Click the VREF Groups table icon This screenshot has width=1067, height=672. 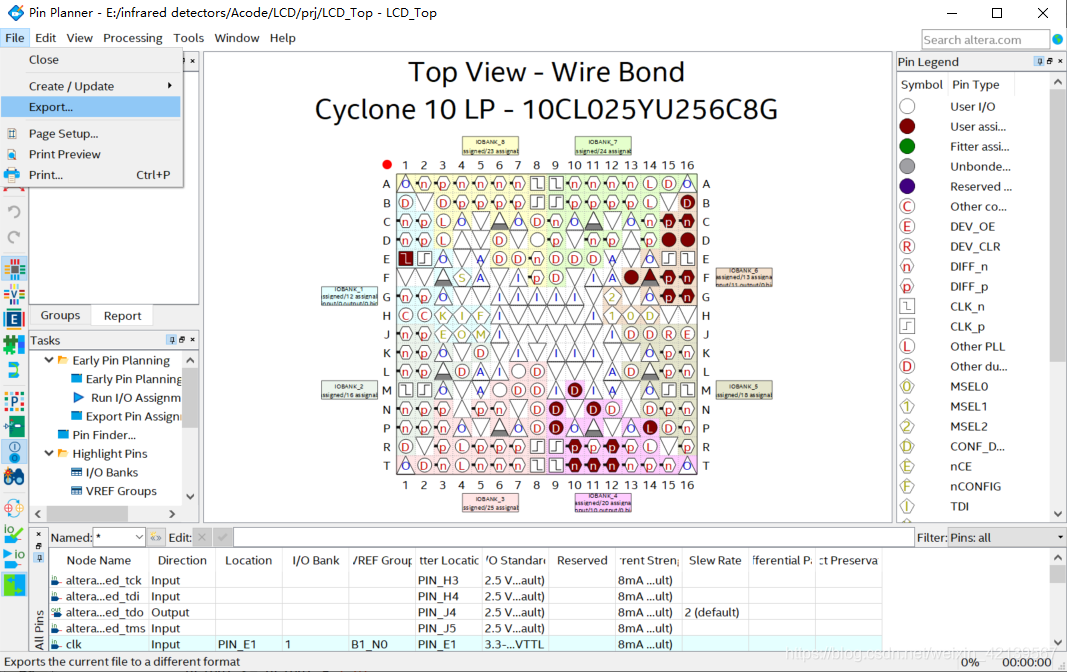[77, 490]
